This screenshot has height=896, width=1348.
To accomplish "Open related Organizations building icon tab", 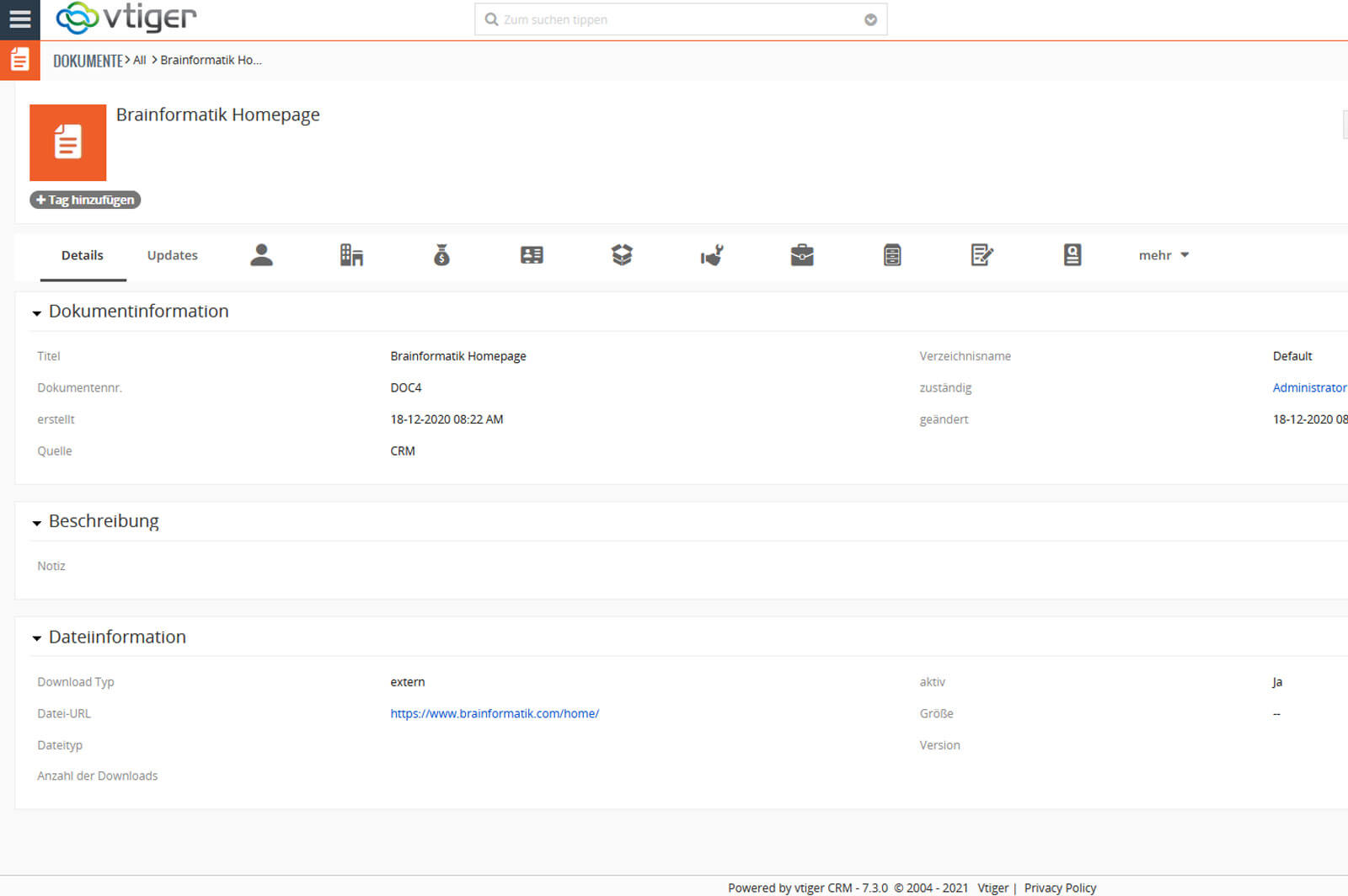I will pos(351,255).
